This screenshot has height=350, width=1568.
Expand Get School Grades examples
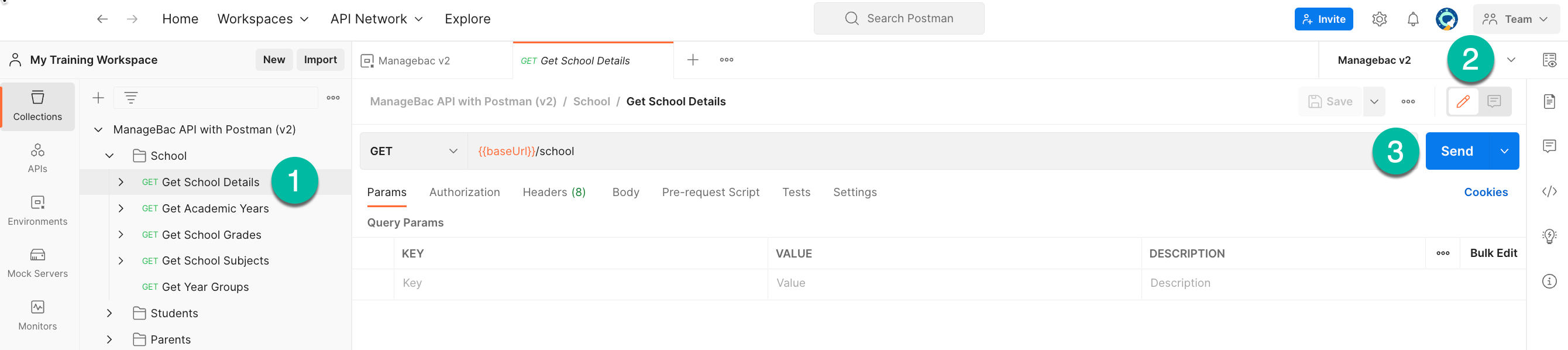(121, 234)
